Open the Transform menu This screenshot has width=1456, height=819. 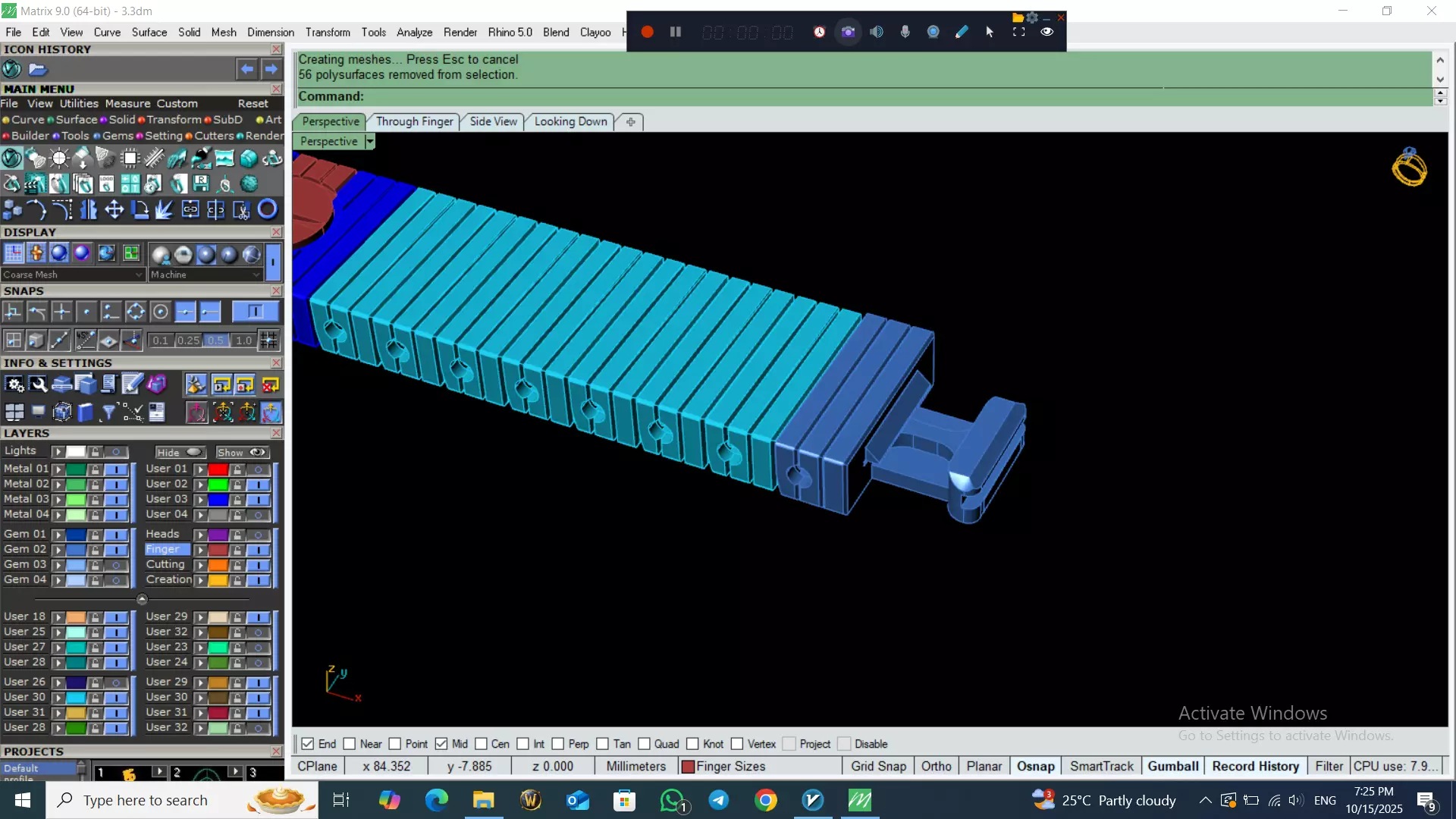pyautogui.click(x=328, y=32)
